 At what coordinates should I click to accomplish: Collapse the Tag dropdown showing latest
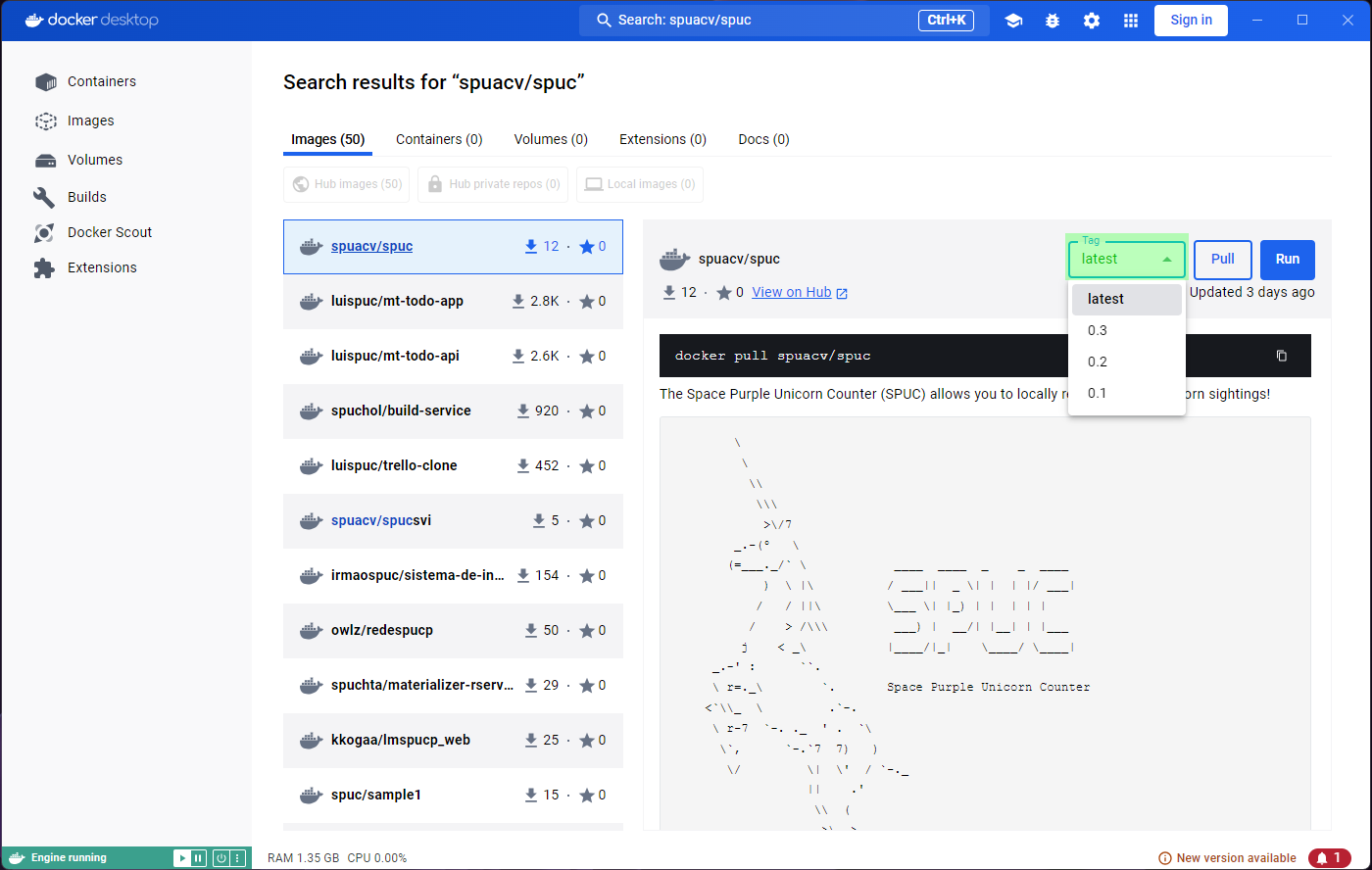point(1127,260)
